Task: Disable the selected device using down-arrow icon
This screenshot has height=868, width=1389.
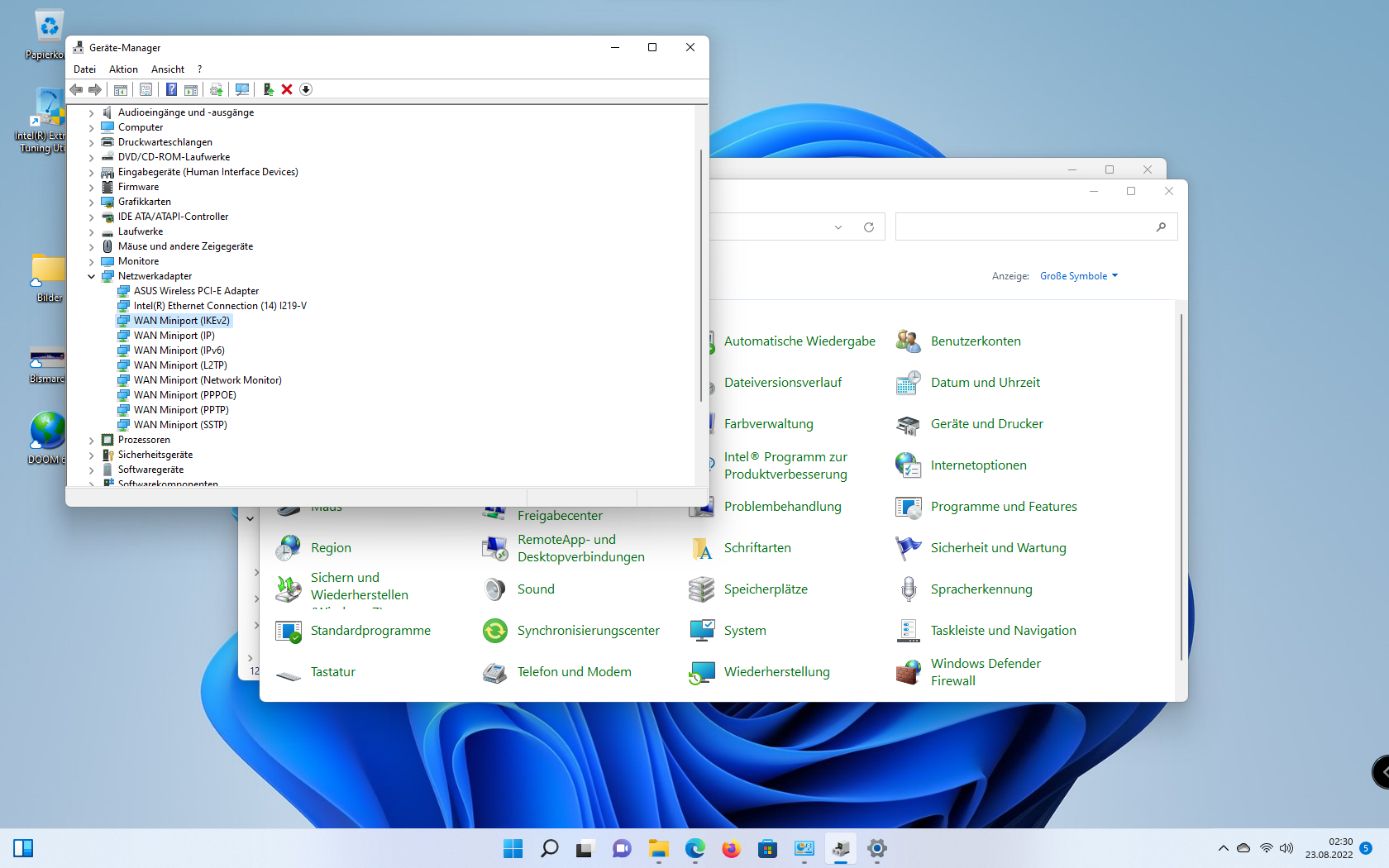Action: pos(306,89)
